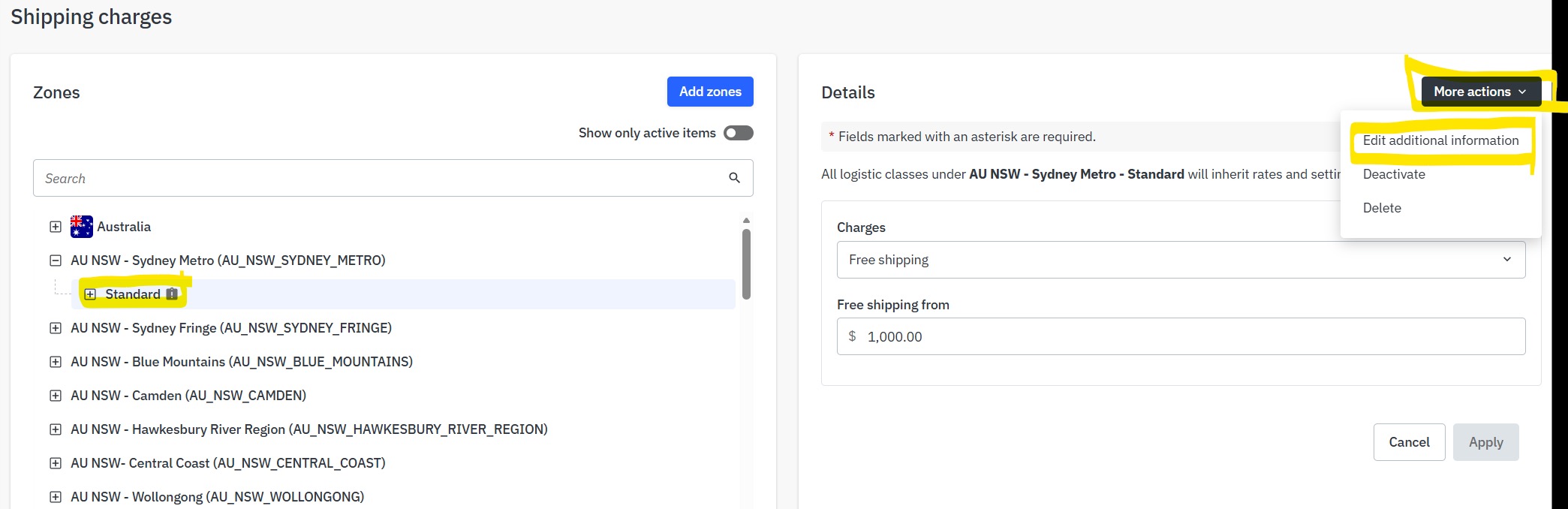Open the Charges dropdown

[1180, 260]
